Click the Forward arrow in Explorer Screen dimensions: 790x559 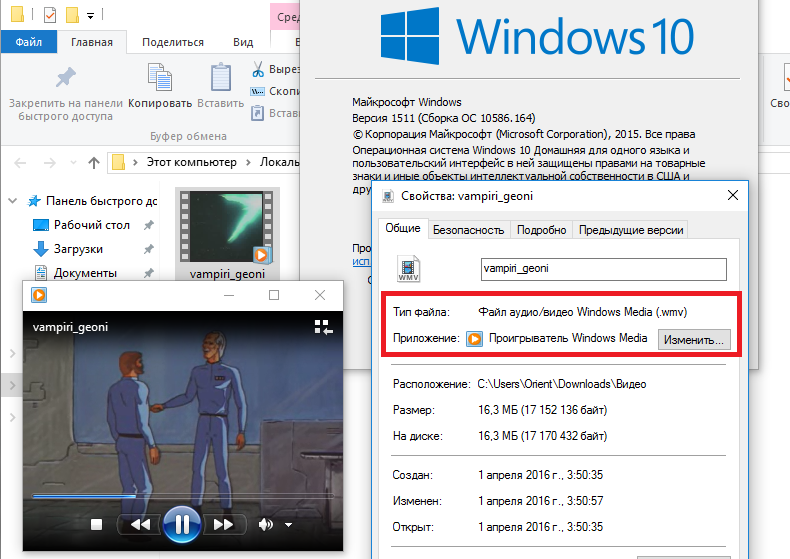pyautogui.click(x=49, y=163)
